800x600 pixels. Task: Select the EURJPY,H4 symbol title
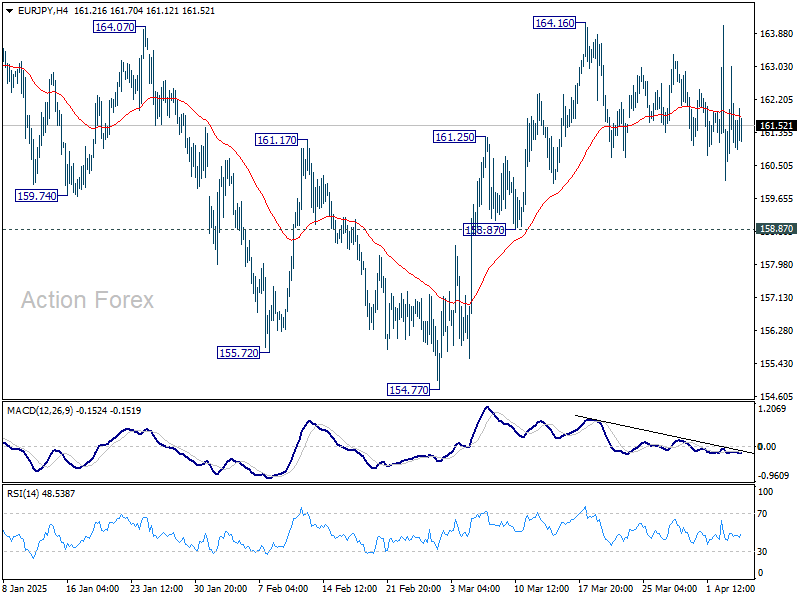point(43,11)
